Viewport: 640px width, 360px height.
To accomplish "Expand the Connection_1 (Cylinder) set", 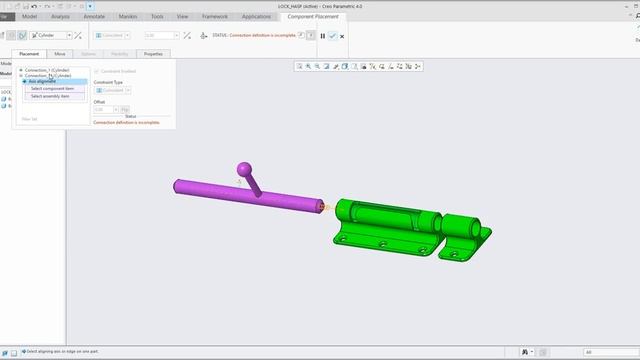I will coord(21,70).
